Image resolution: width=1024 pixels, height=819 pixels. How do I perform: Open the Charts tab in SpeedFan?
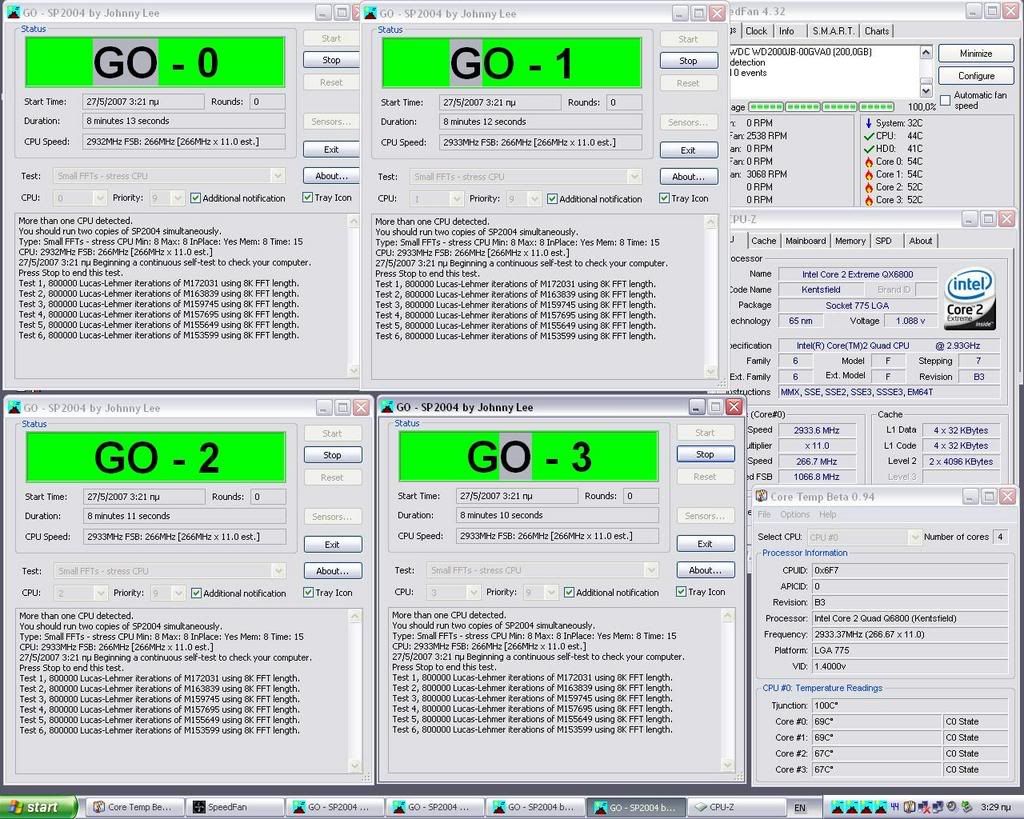click(876, 31)
